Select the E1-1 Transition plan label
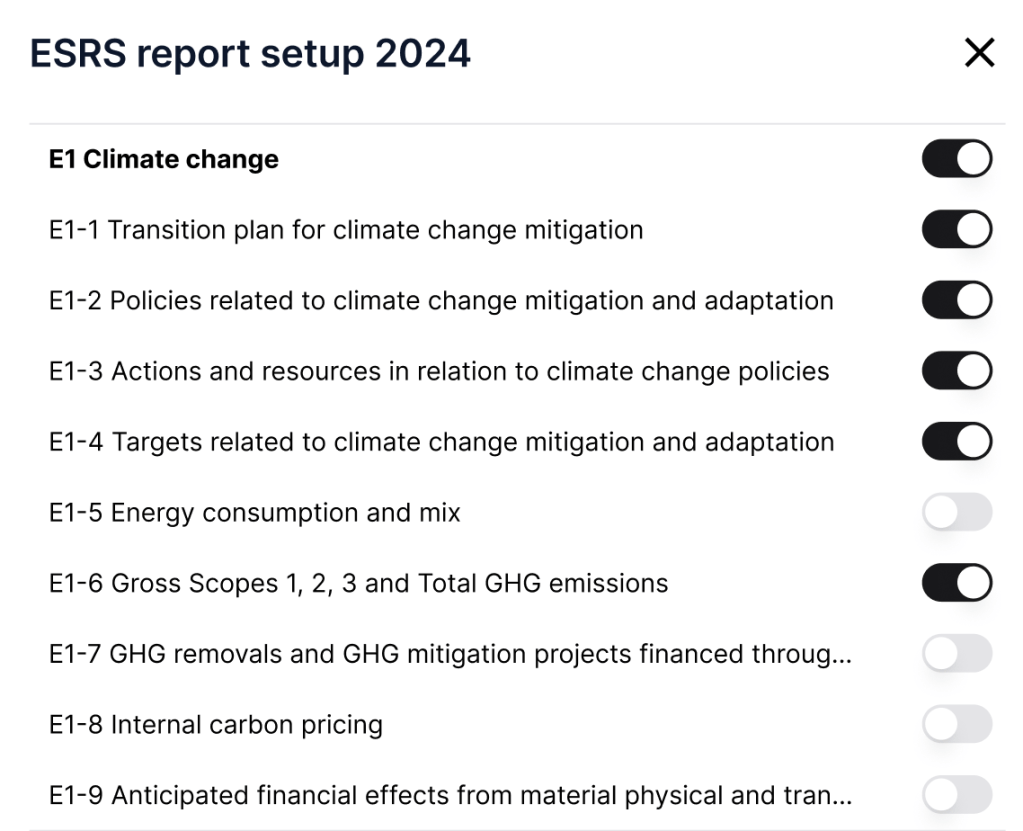 345,230
